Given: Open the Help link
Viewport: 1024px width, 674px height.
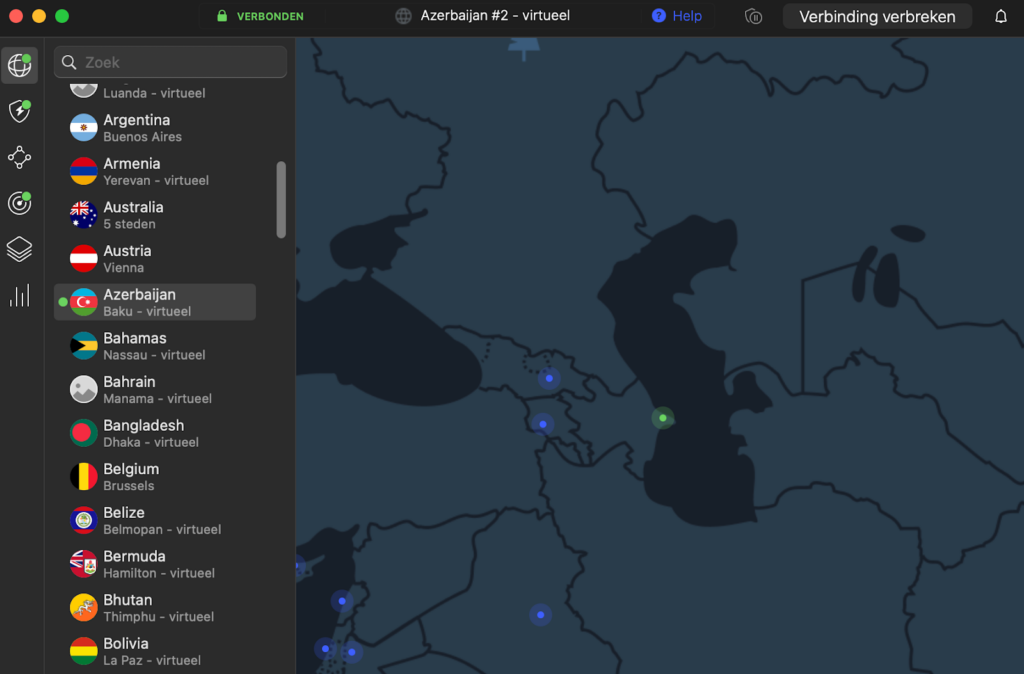Looking at the screenshot, I should pyautogui.click(x=687, y=16).
